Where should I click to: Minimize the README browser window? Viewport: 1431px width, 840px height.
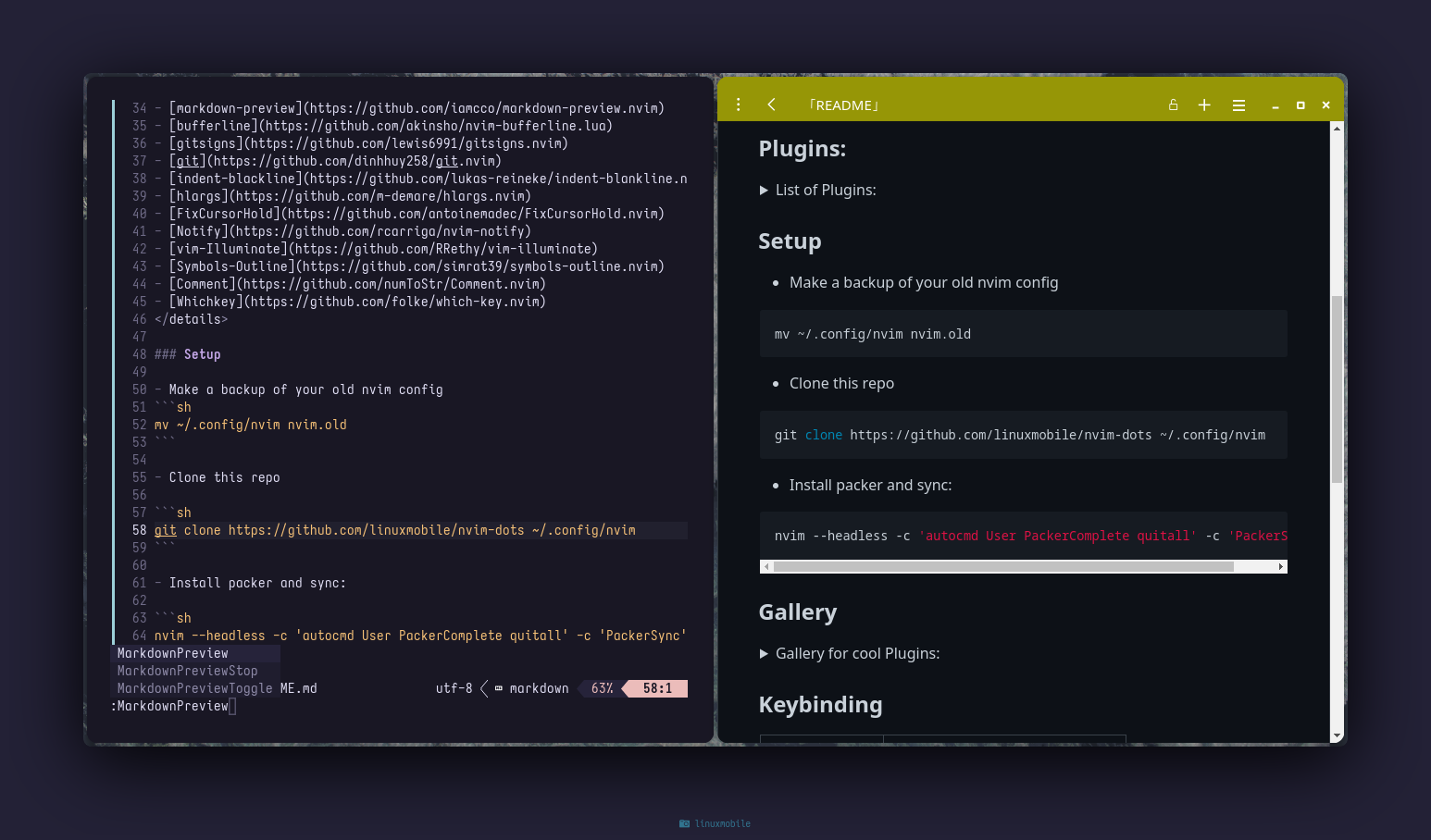click(1275, 106)
